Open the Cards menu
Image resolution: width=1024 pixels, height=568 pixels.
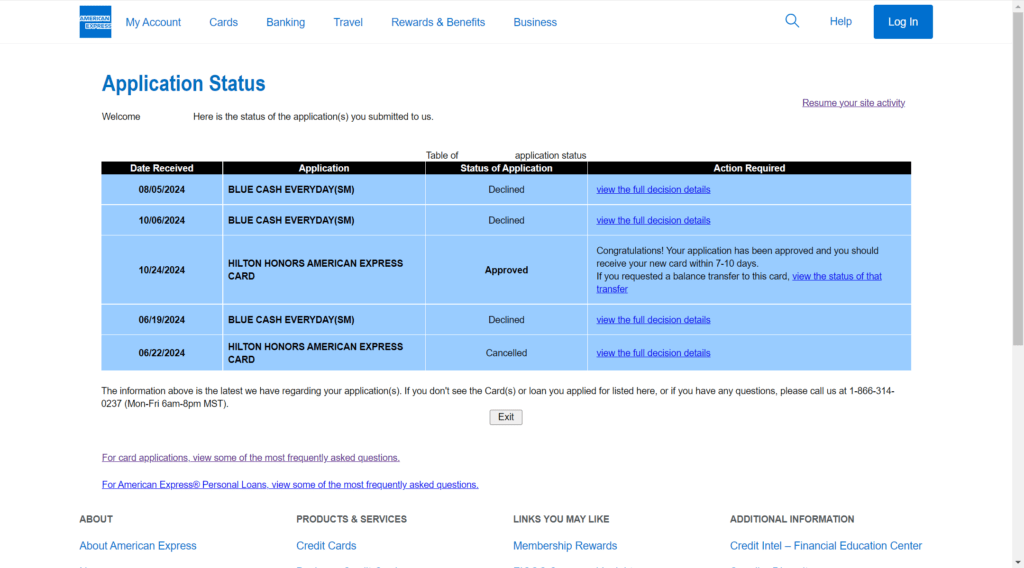pyautogui.click(x=223, y=22)
